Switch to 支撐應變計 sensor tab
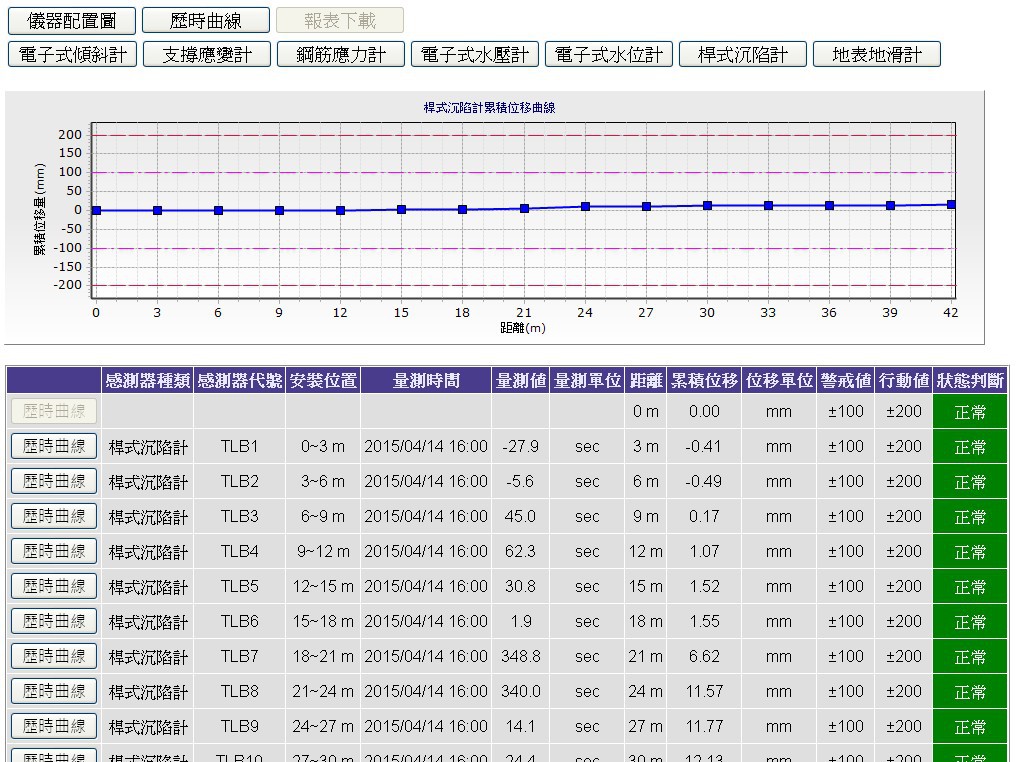This screenshot has height=762, width=1018. [x=207, y=55]
